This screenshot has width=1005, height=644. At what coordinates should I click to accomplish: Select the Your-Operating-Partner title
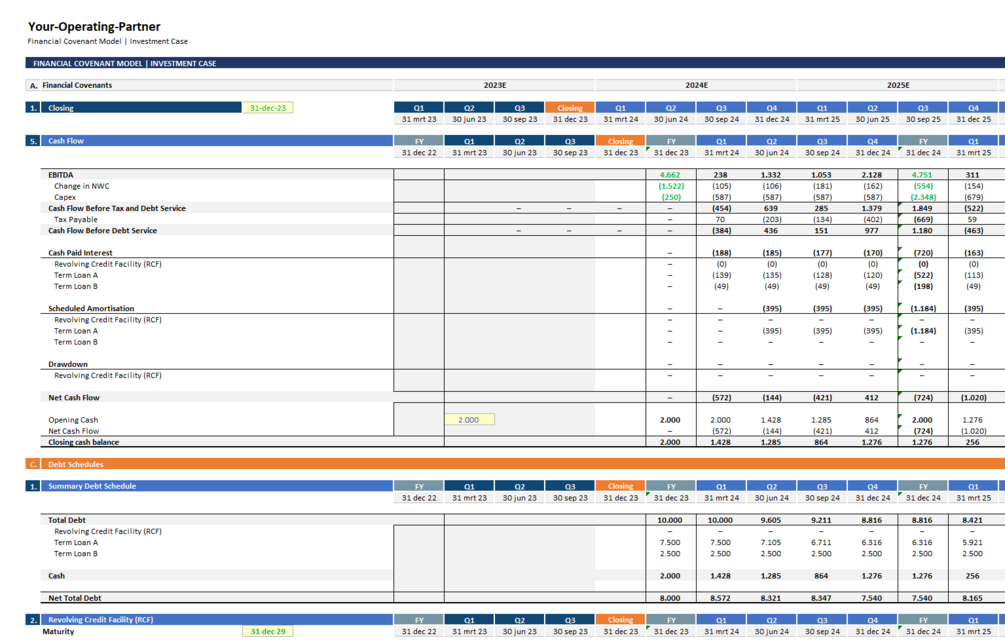(94, 27)
